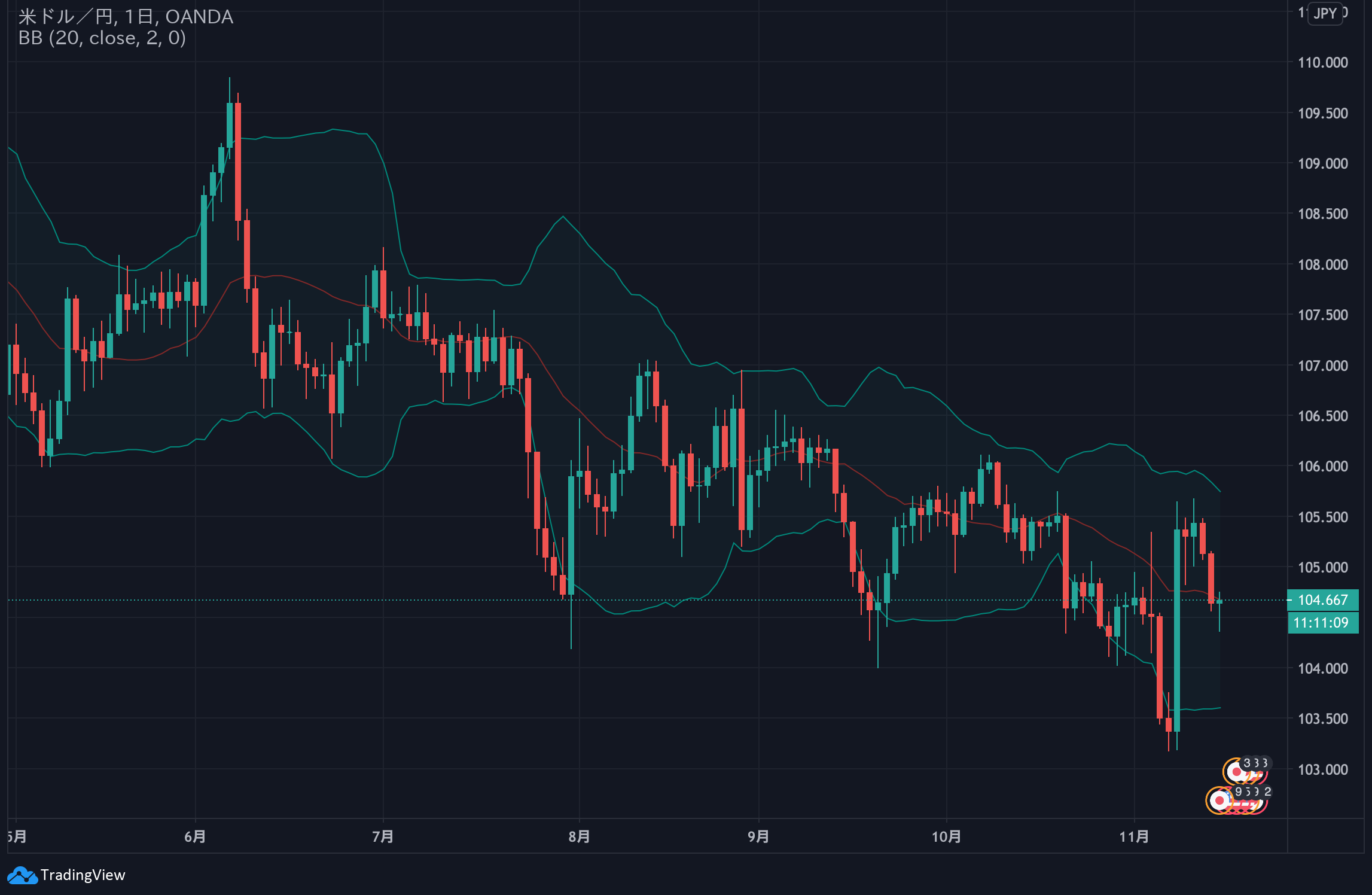1372x895 pixels.
Task: Open the TradingView logo link
Action: click(66, 875)
